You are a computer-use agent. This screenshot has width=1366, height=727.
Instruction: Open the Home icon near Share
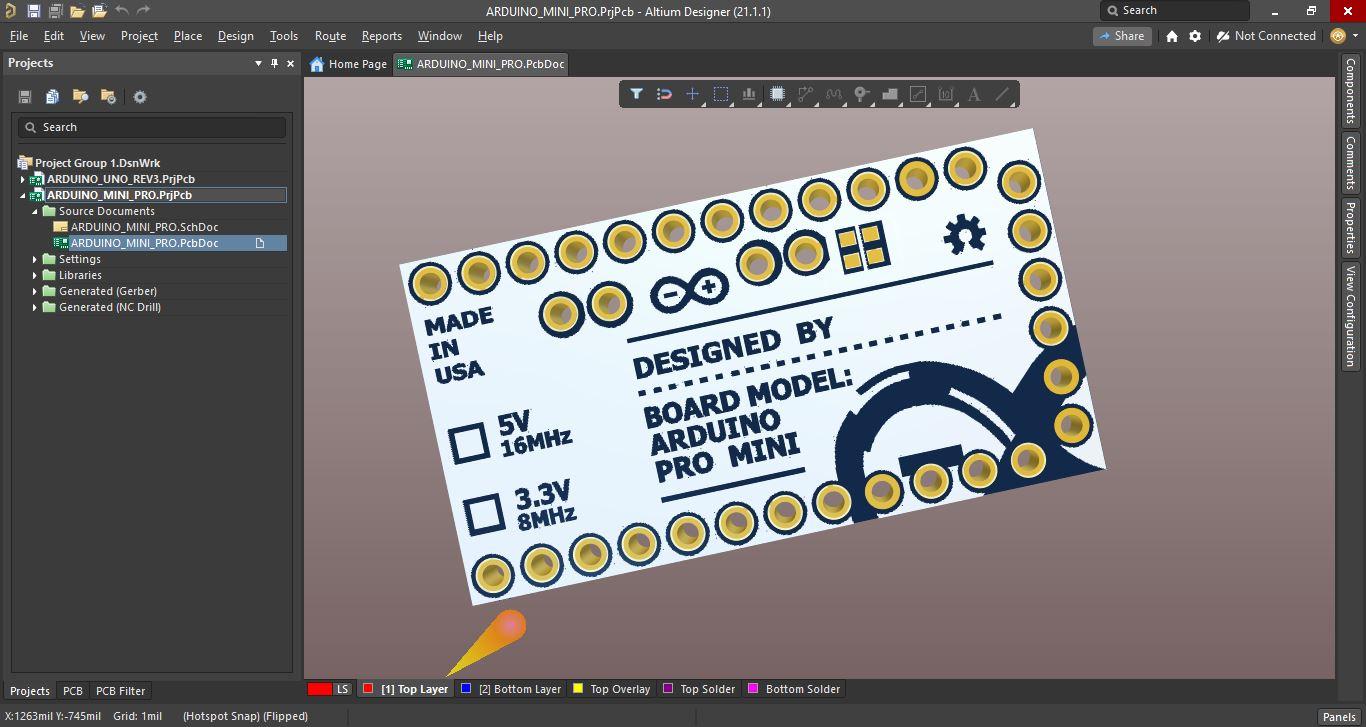point(1172,36)
